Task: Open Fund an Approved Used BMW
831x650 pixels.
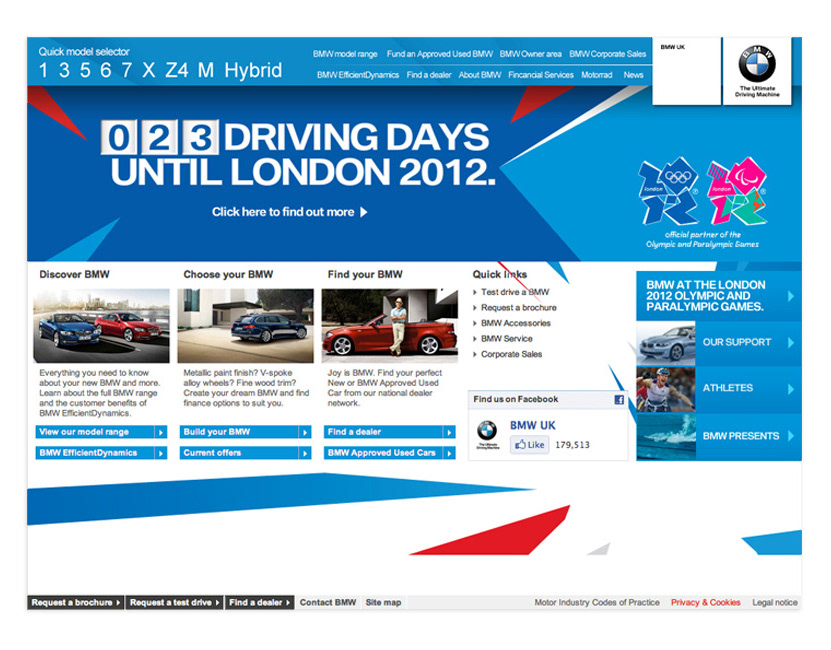Action: [x=440, y=54]
